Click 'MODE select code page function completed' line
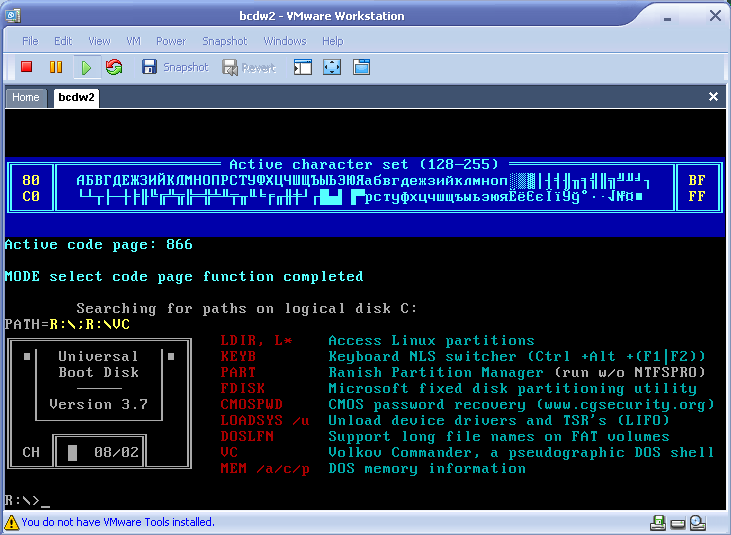Image resolution: width=731 pixels, height=535 pixels. point(184,277)
